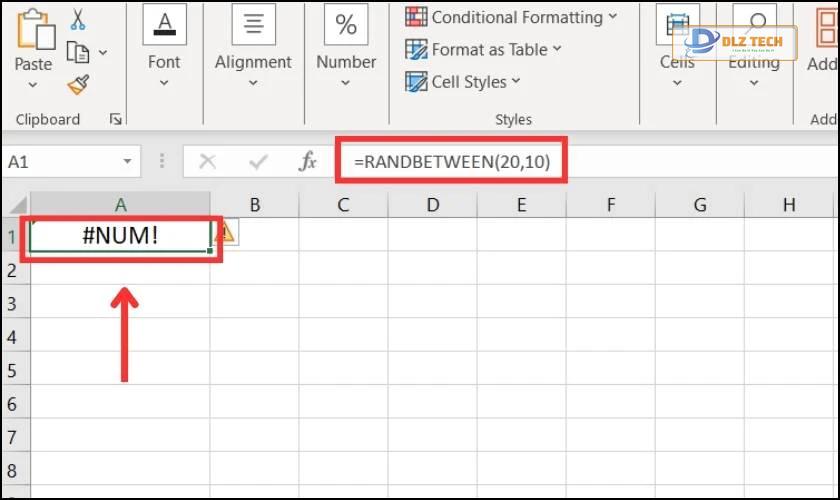The height and width of the screenshot is (500, 840).
Task: Click cell A1 showing #NUM!
Action: (121, 235)
